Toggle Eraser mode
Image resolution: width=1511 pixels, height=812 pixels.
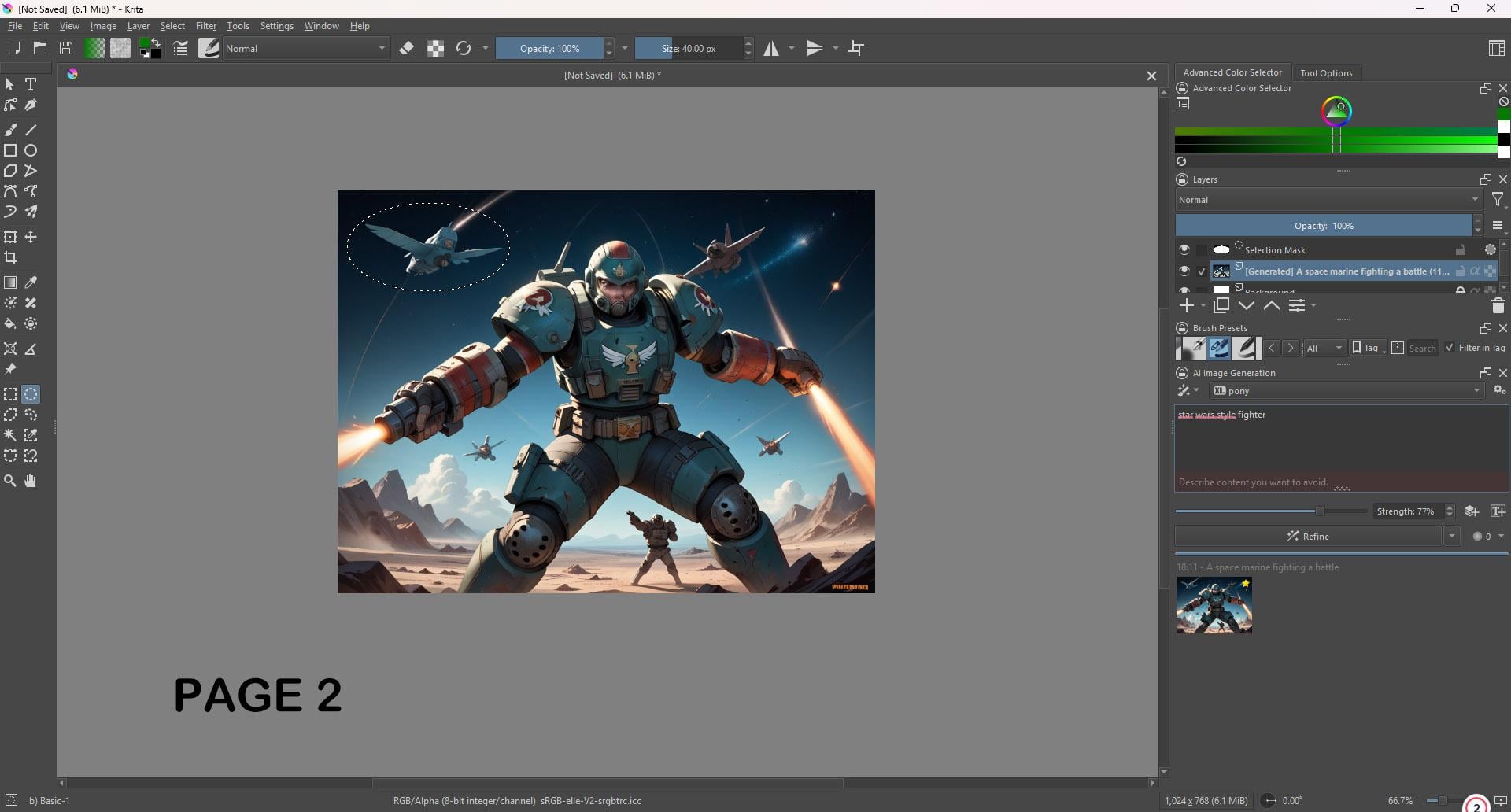[407, 48]
